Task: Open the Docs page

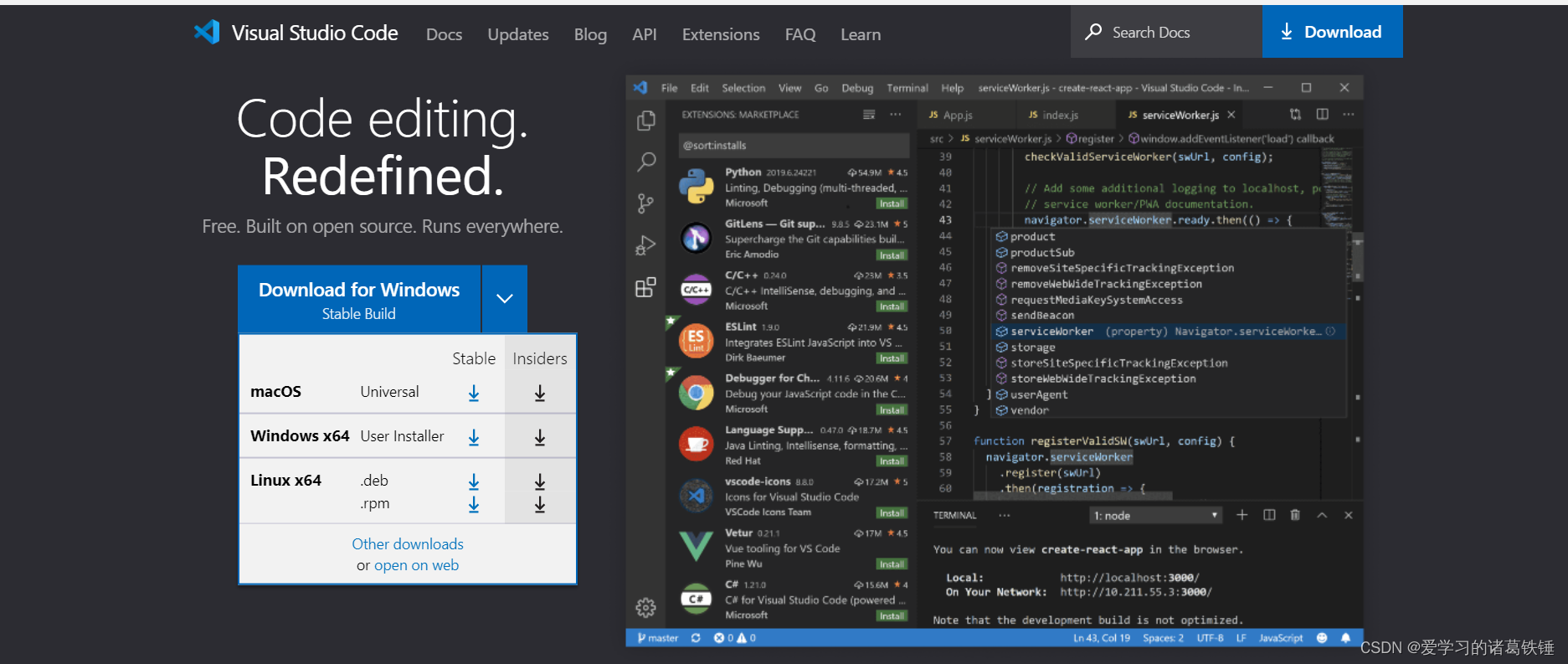Action: pyautogui.click(x=444, y=34)
